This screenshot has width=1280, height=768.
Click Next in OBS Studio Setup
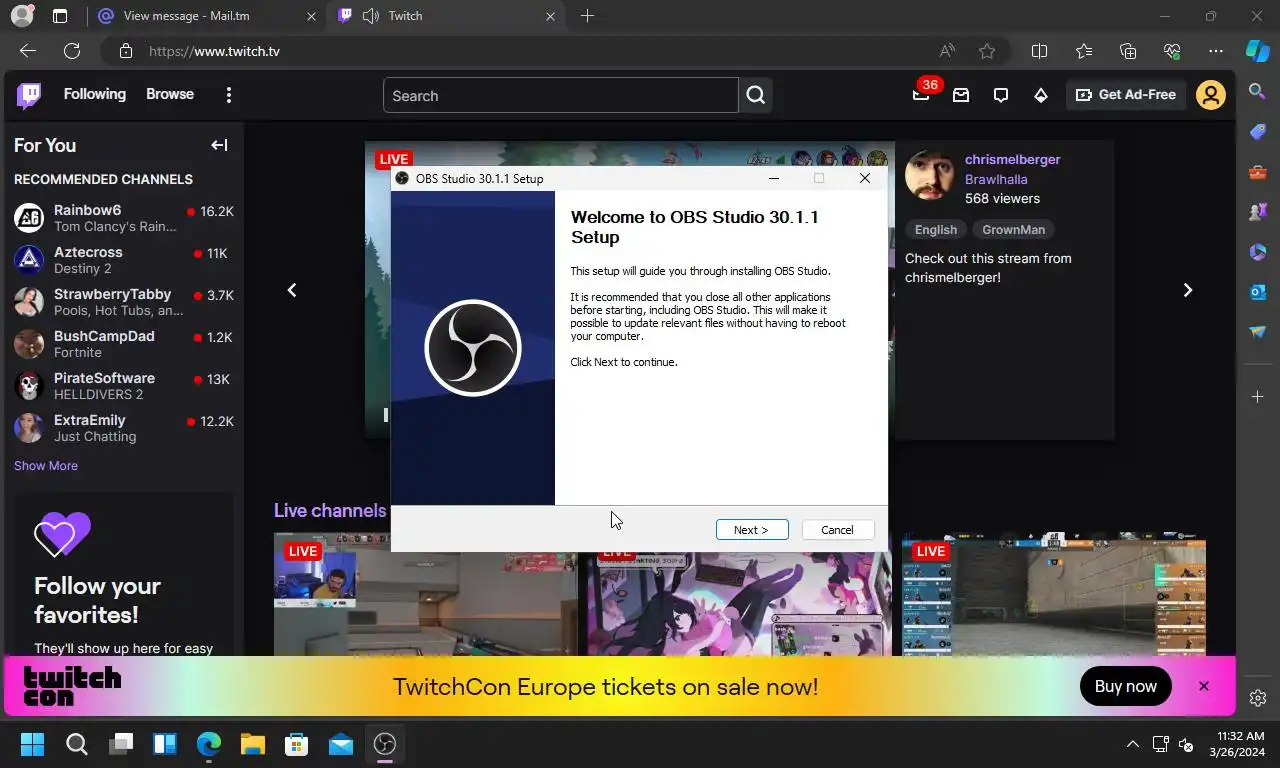point(752,530)
